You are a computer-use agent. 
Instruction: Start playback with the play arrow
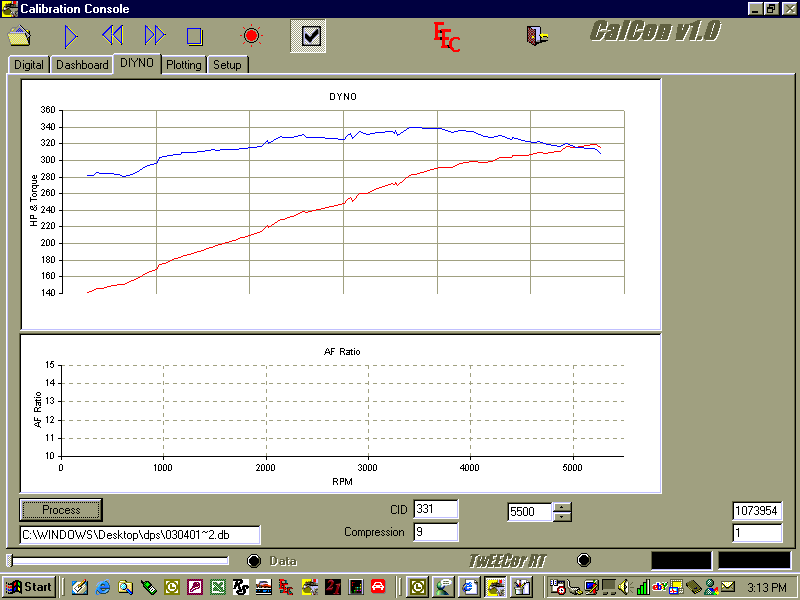[70, 36]
